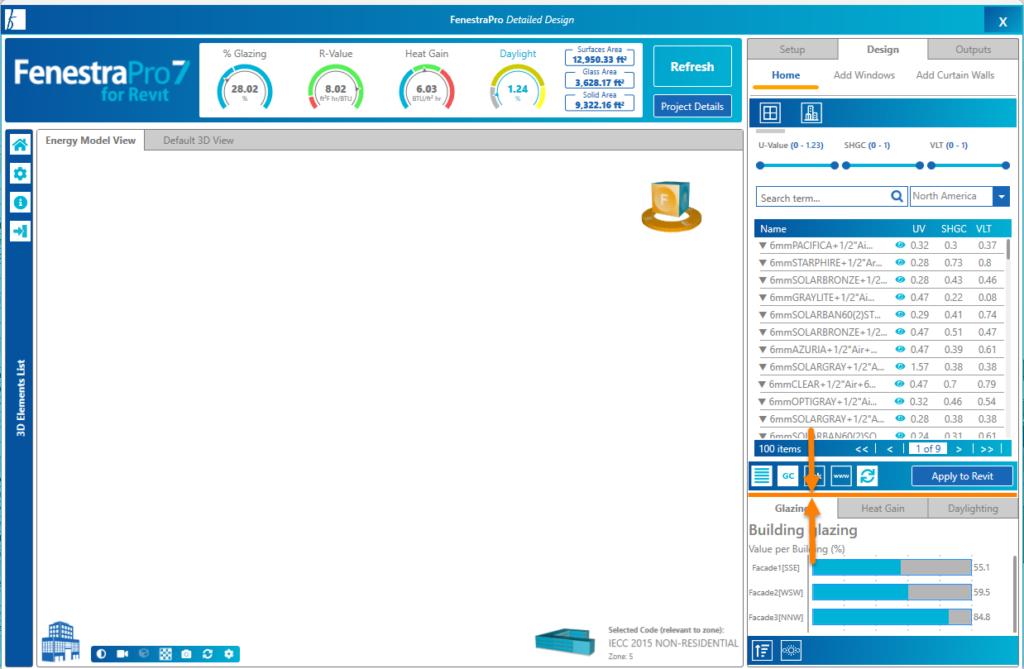Select the window grid icon in Design panel

pyautogui.click(x=770, y=113)
